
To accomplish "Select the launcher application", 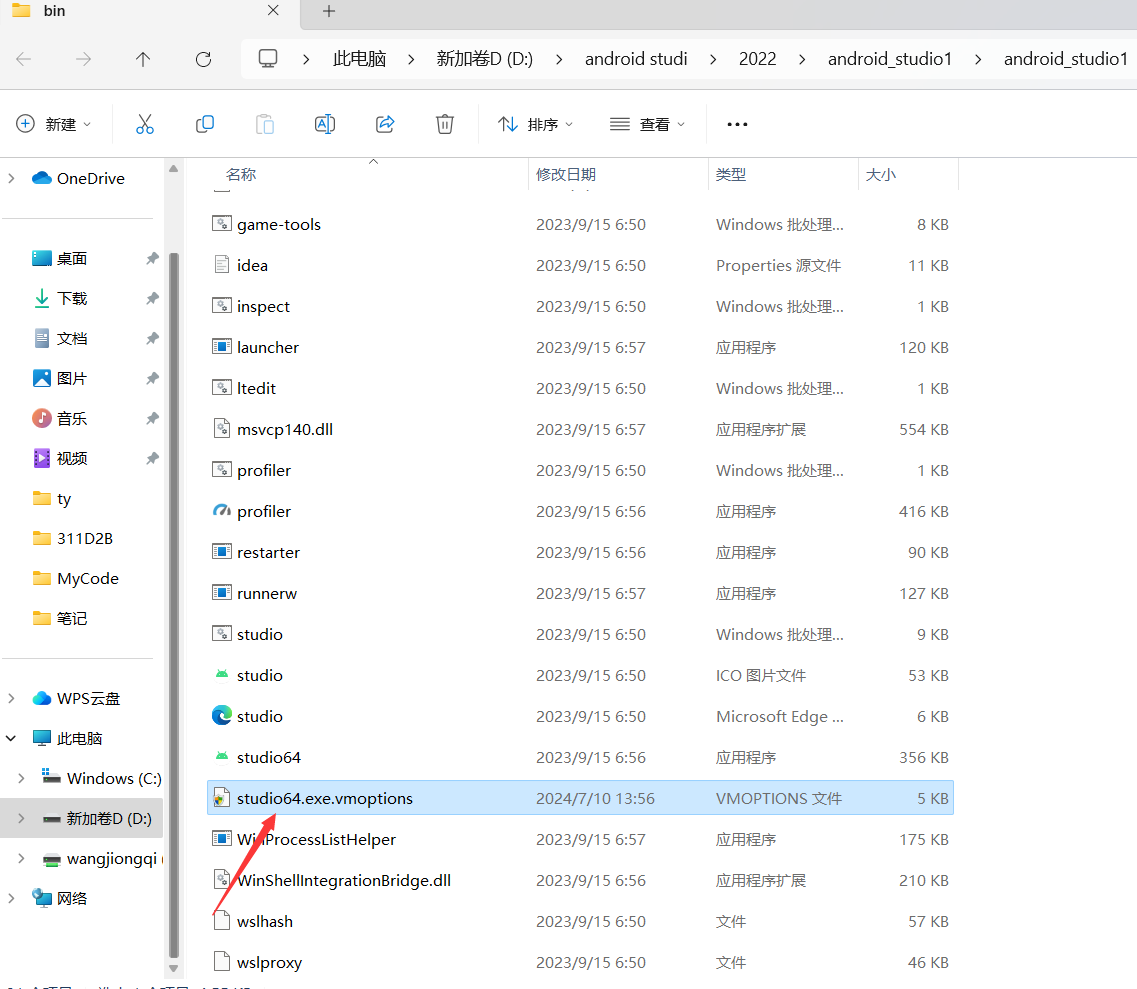I will [580, 347].
